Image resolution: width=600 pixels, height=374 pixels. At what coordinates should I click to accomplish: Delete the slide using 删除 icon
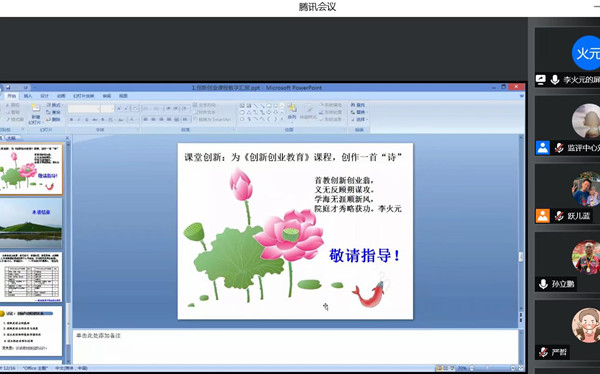pos(49,119)
